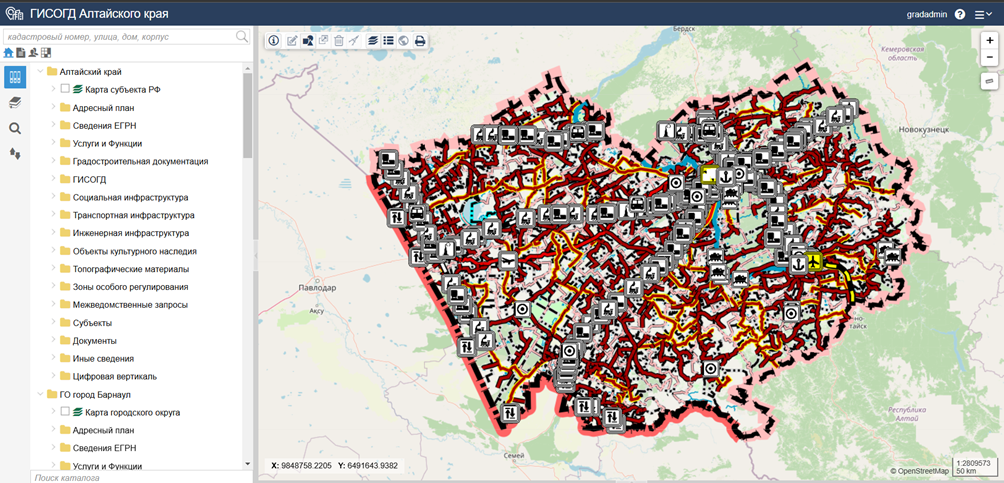Viewport: 1004px width, 483px height.
Task: Open the layers panel in left sidebar
Action: pos(15,102)
